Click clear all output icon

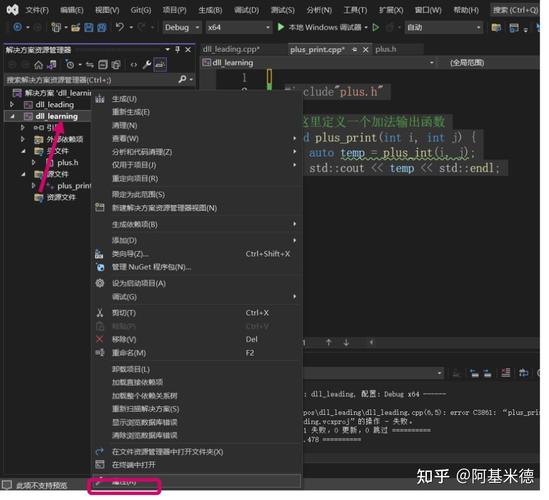click(506, 373)
